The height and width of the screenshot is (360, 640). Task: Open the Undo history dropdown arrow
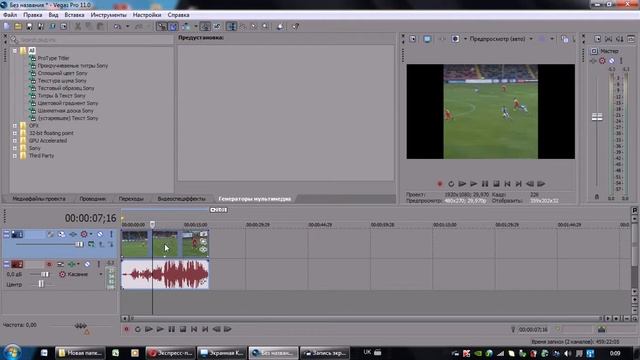click(127, 27)
